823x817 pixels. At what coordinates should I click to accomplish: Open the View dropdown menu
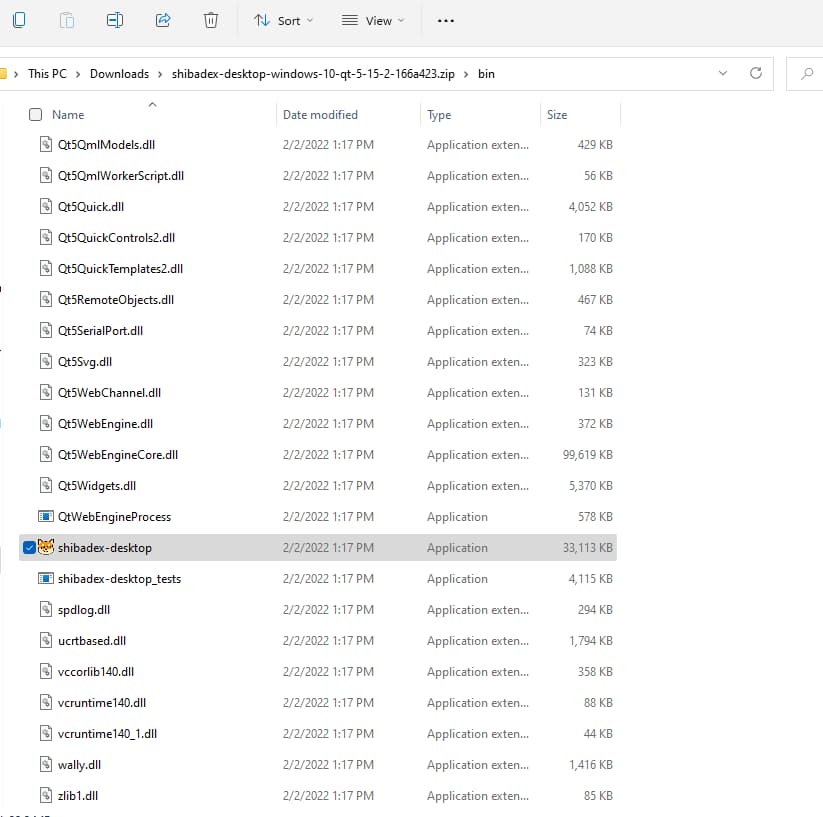(x=373, y=20)
